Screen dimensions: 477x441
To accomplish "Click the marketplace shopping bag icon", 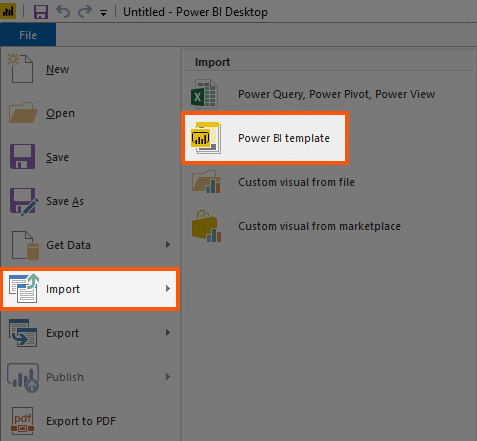I will (x=207, y=226).
